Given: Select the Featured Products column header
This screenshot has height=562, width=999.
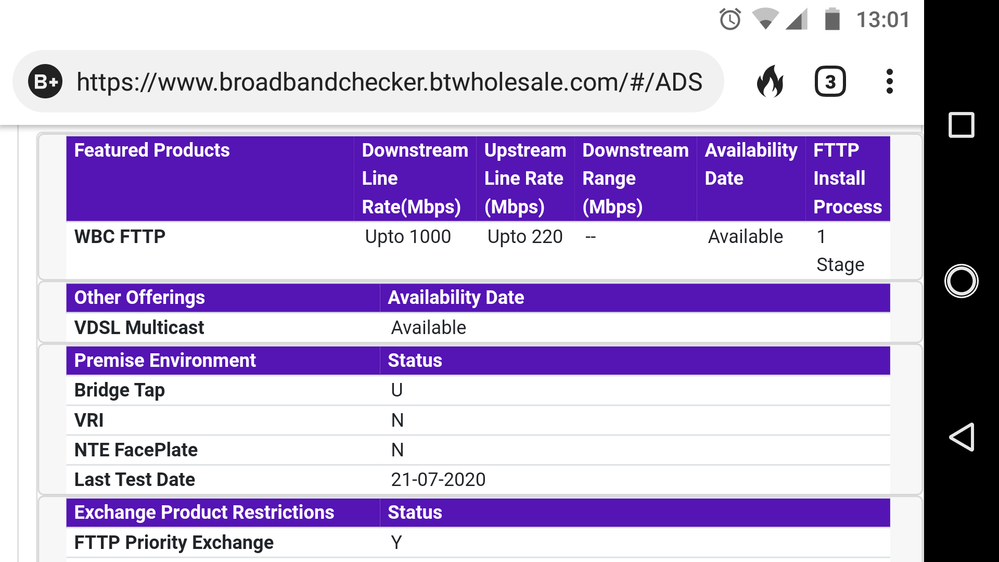Looking at the screenshot, I should click(x=152, y=151).
